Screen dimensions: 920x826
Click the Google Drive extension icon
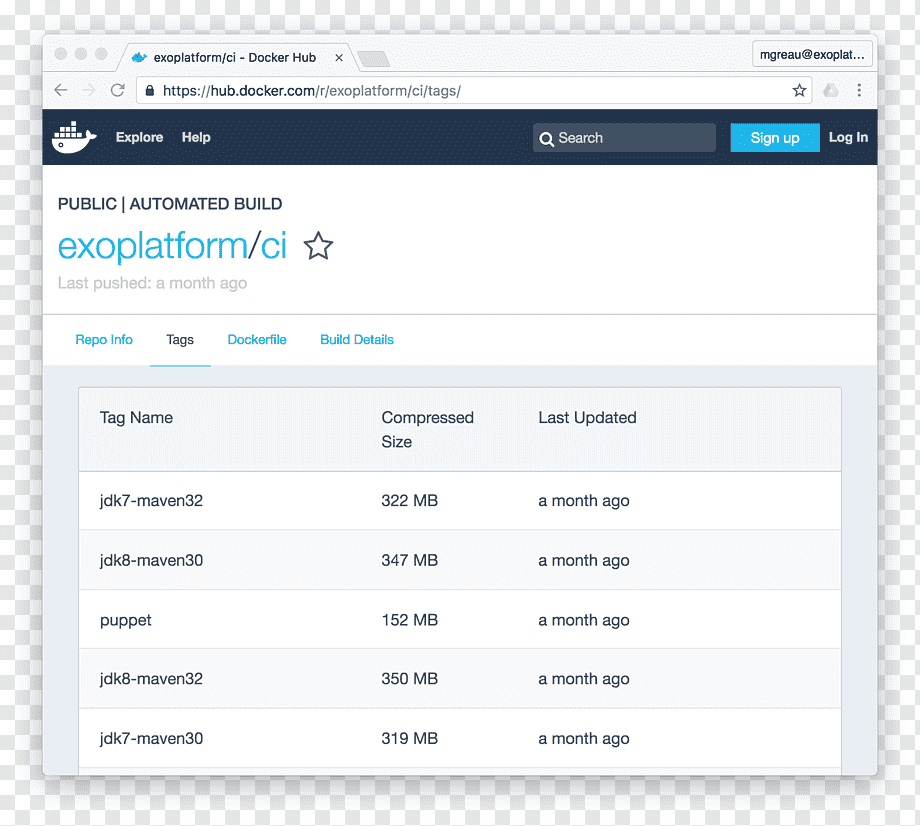click(831, 90)
